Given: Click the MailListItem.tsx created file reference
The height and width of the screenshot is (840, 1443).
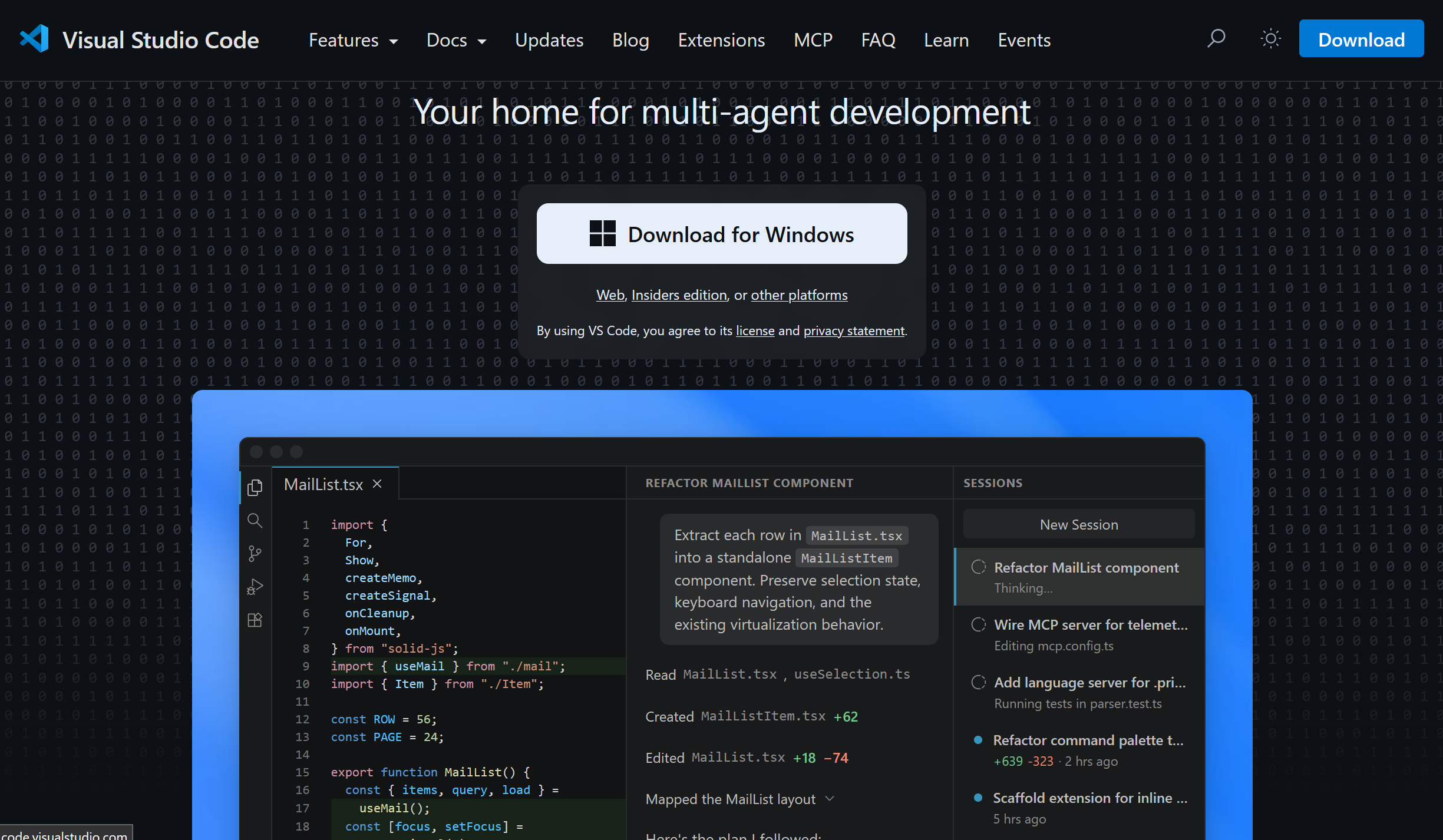Looking at the screenshot, I should pos(763,716).
